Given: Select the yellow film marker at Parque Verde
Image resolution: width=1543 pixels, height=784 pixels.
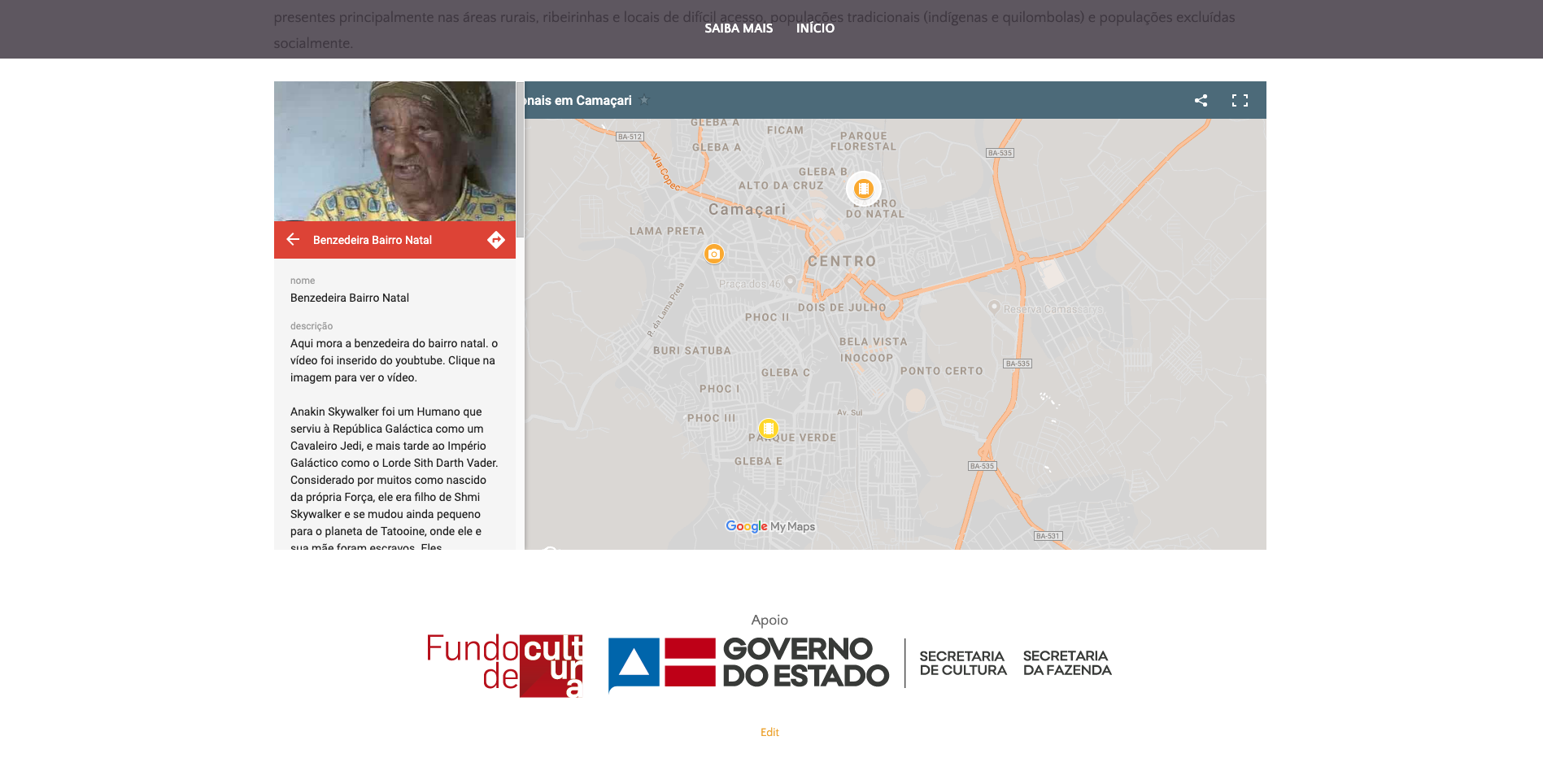Looking at the screenshot, I should click(768, 428).
